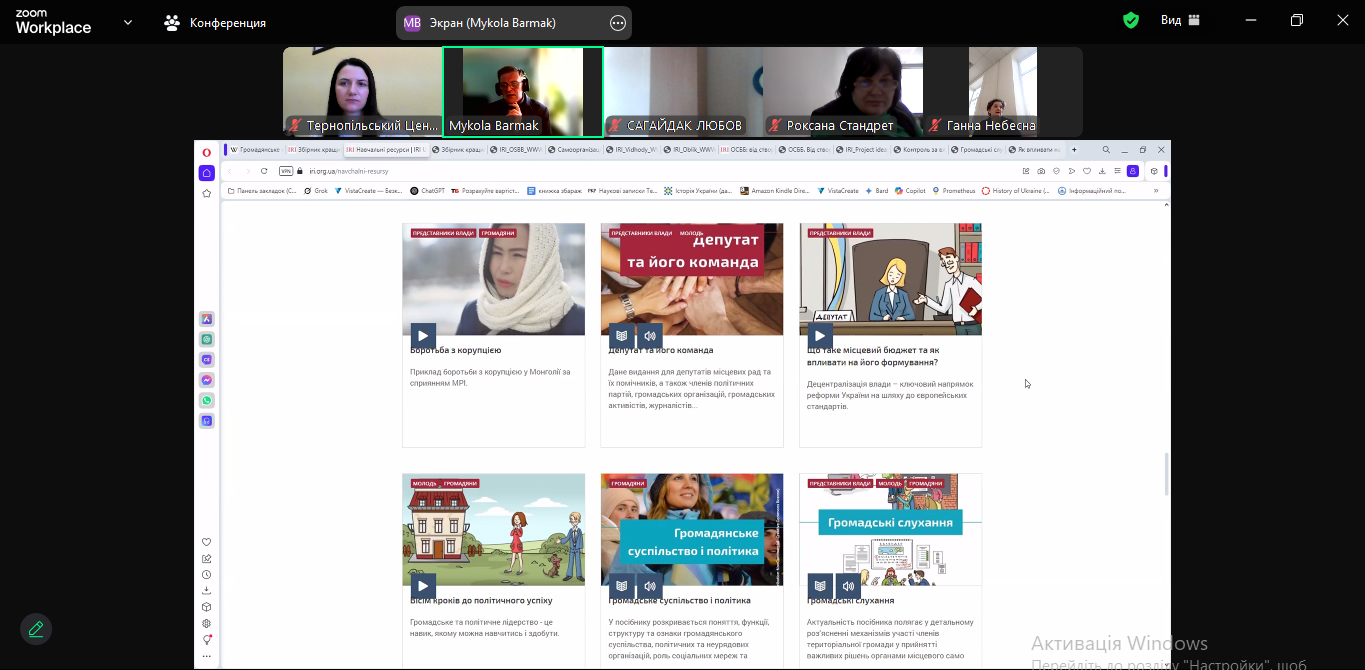
Task: Open Prometheus bookmark
Action: point(955,190)
